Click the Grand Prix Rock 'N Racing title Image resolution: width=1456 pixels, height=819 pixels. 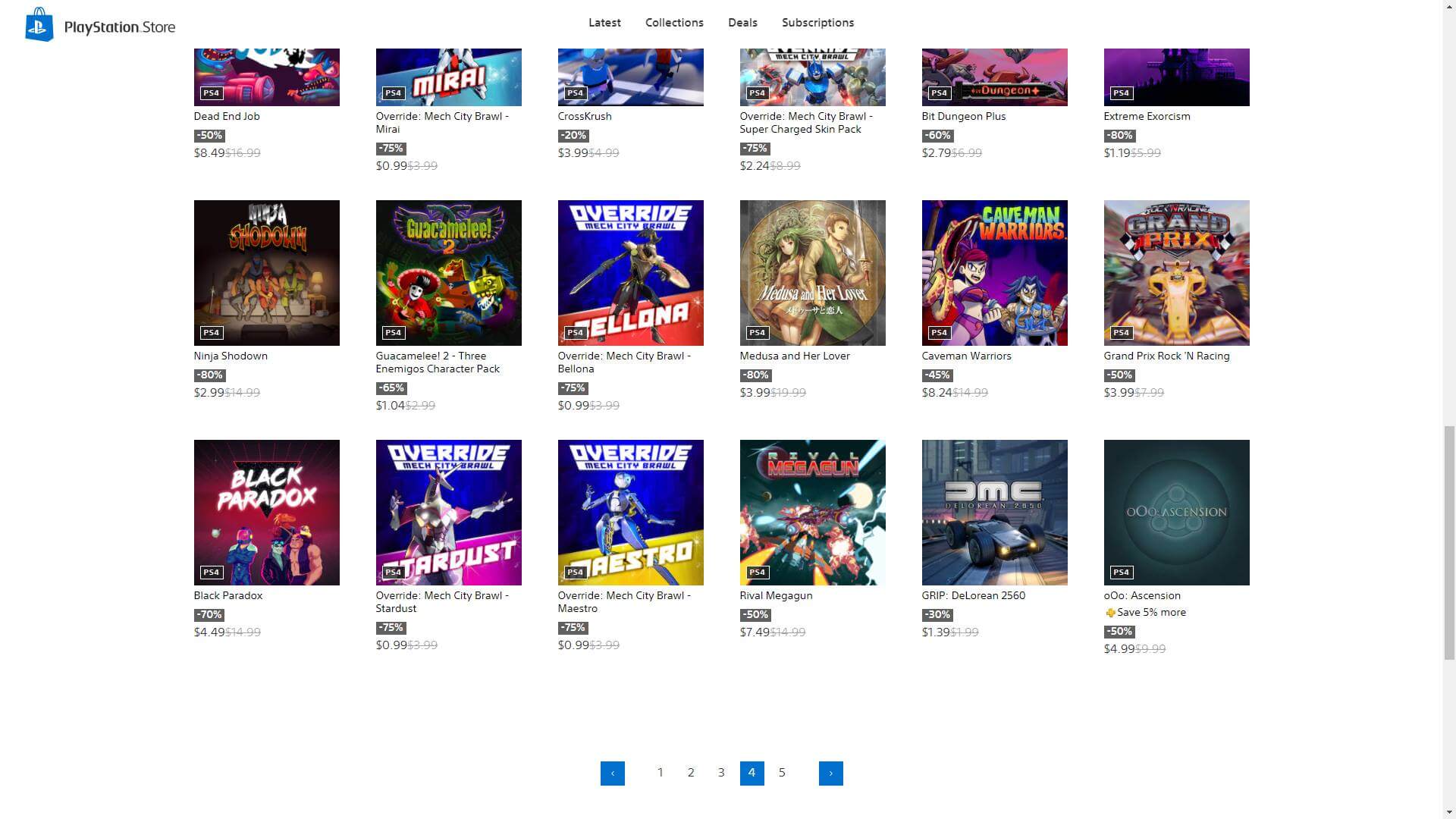pyautogui.click(x=1166, y=356)
